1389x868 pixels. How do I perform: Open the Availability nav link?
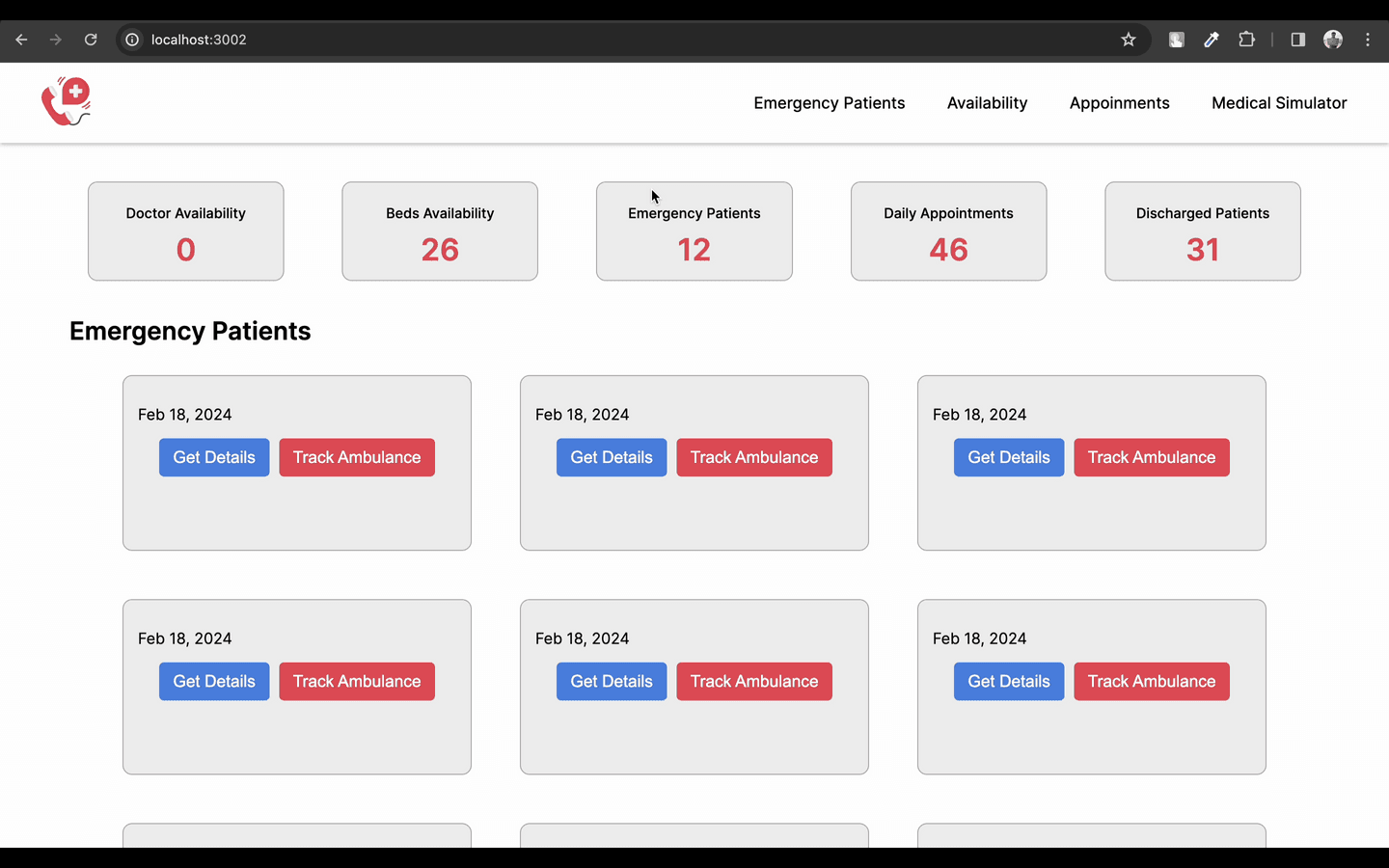click(987, 103)
